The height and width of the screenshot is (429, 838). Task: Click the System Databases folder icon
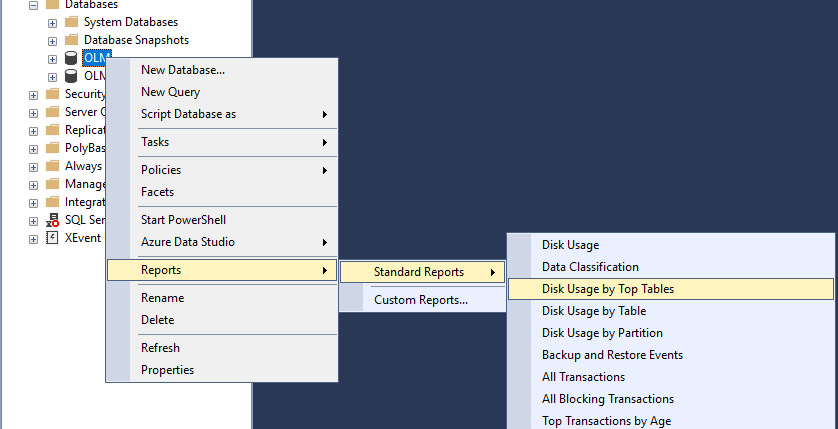point(71,21)
